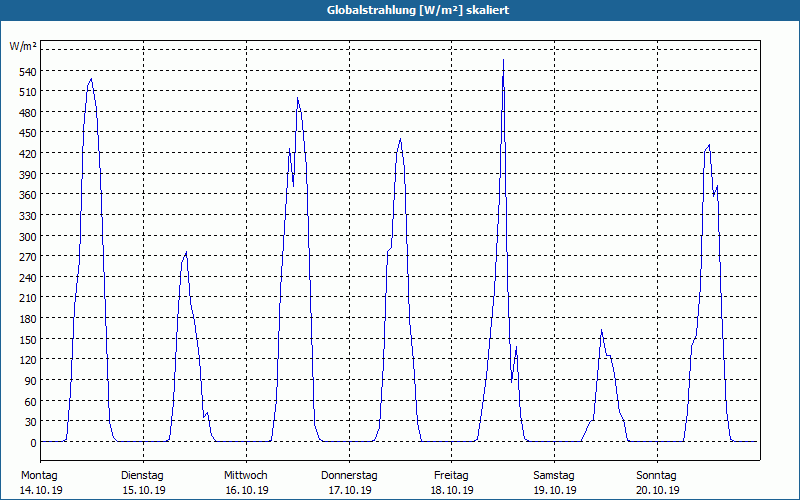The width and height of the screenshot is (800, 500).
Task: Click the Saturday curve's low peak
Action: [602, 331]
